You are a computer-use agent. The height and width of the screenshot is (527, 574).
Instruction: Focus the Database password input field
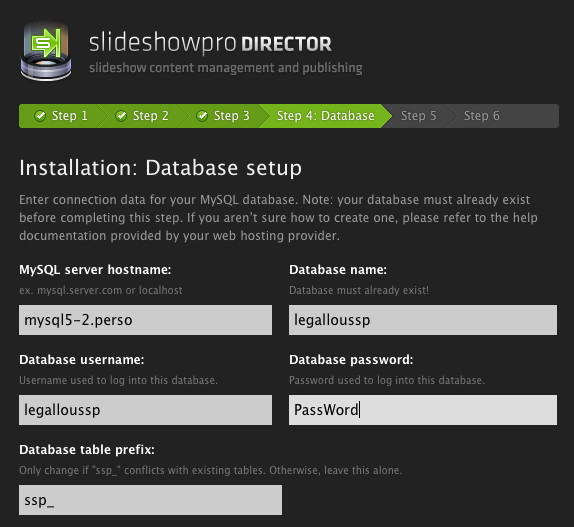coord(423,410)
